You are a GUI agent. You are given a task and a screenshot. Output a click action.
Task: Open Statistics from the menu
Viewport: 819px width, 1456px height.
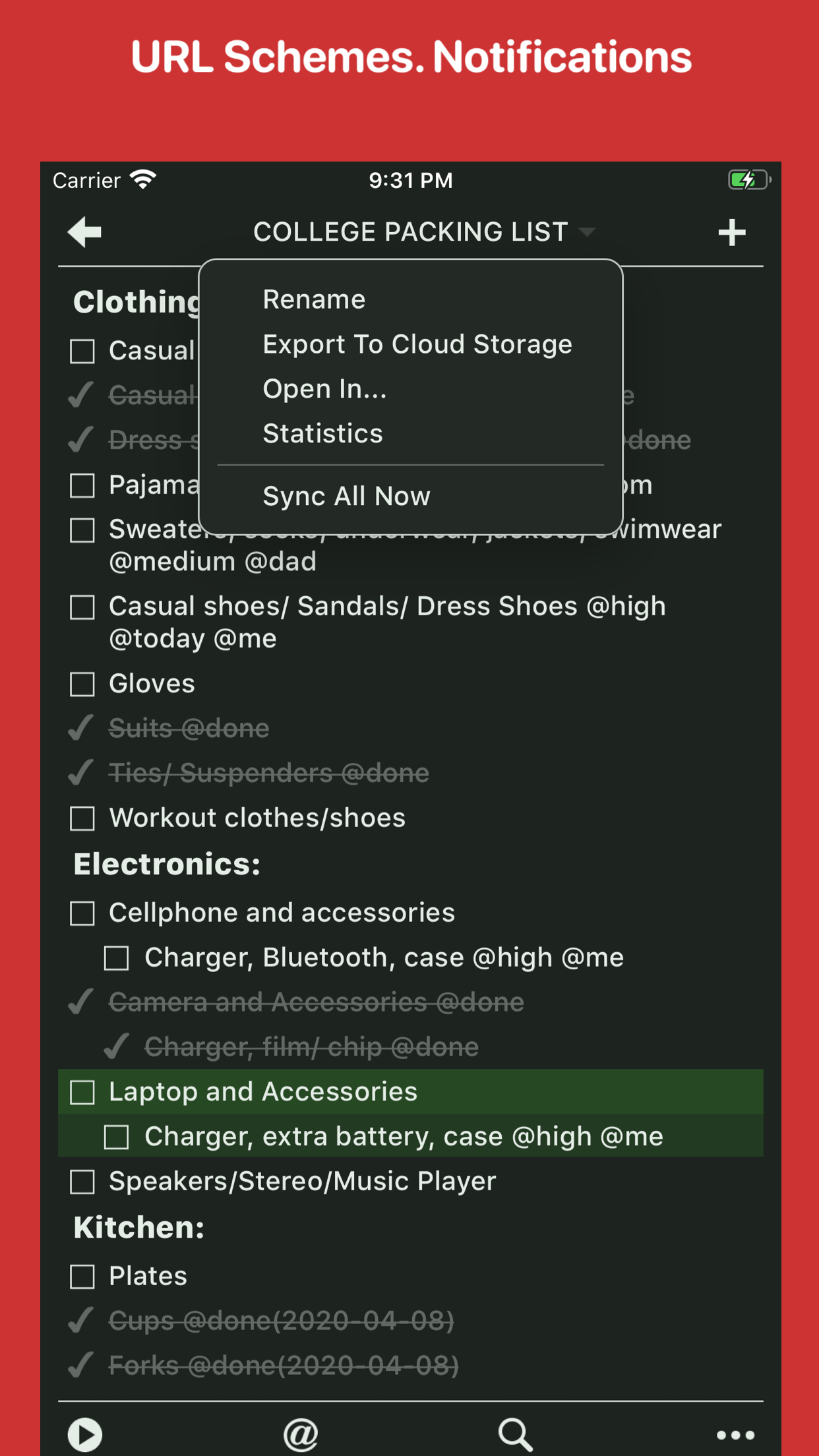(x=322, y=433)
